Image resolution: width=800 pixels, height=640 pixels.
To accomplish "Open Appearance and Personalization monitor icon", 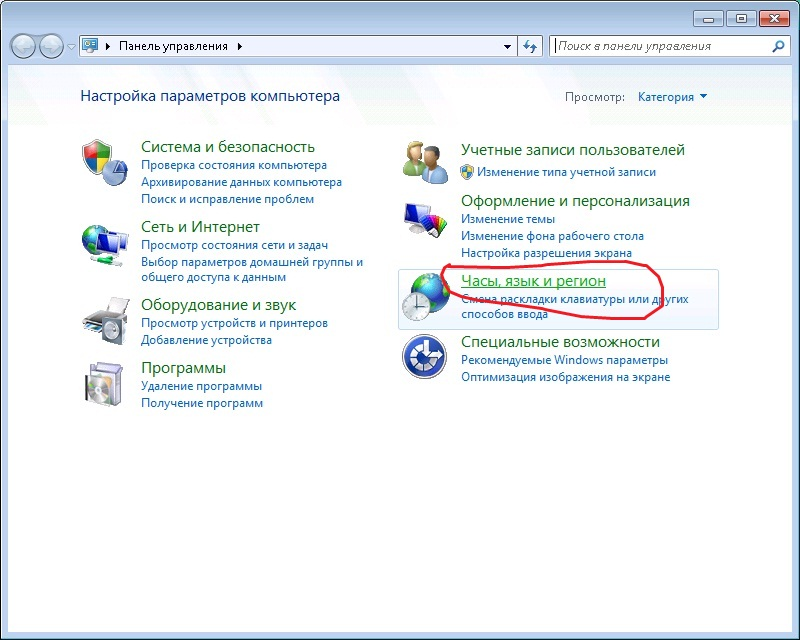I will 424,219.
